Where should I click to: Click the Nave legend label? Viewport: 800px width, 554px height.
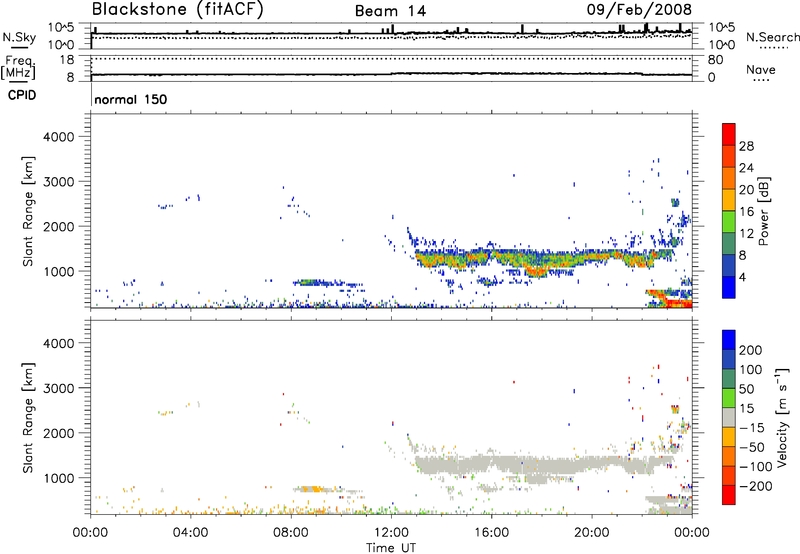pyautogui.click(x=761, y=69)
